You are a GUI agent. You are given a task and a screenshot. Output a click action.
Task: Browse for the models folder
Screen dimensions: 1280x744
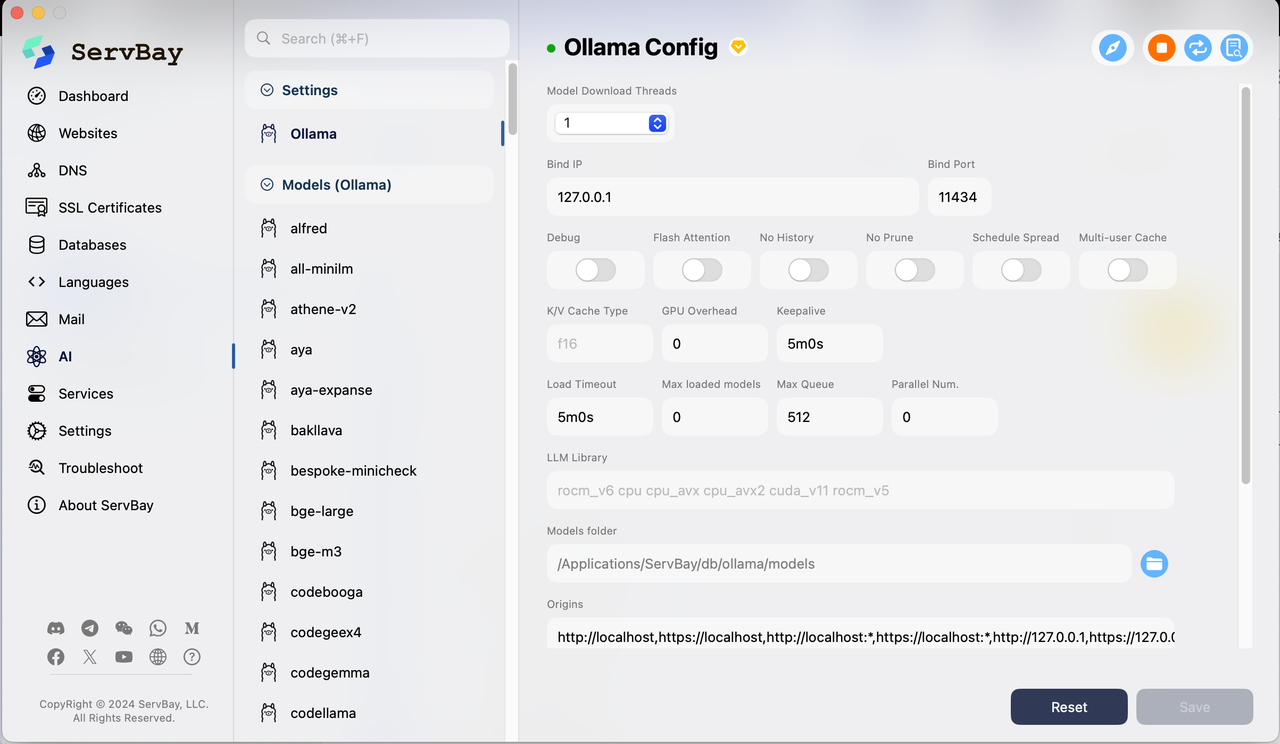pyautogui.click(x=1154, y=564)
